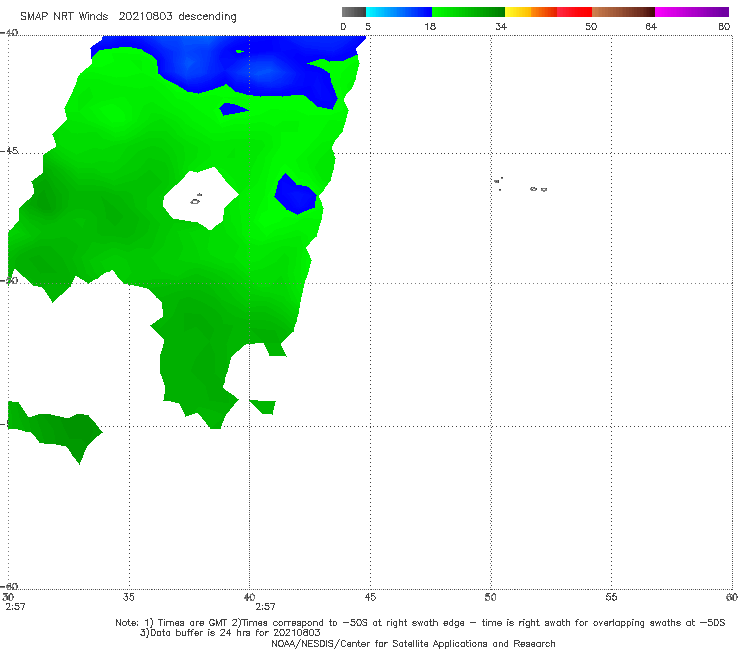Click the 'Times are GMT' note line
Screen dimensions: 740x650
pos(420,623)
